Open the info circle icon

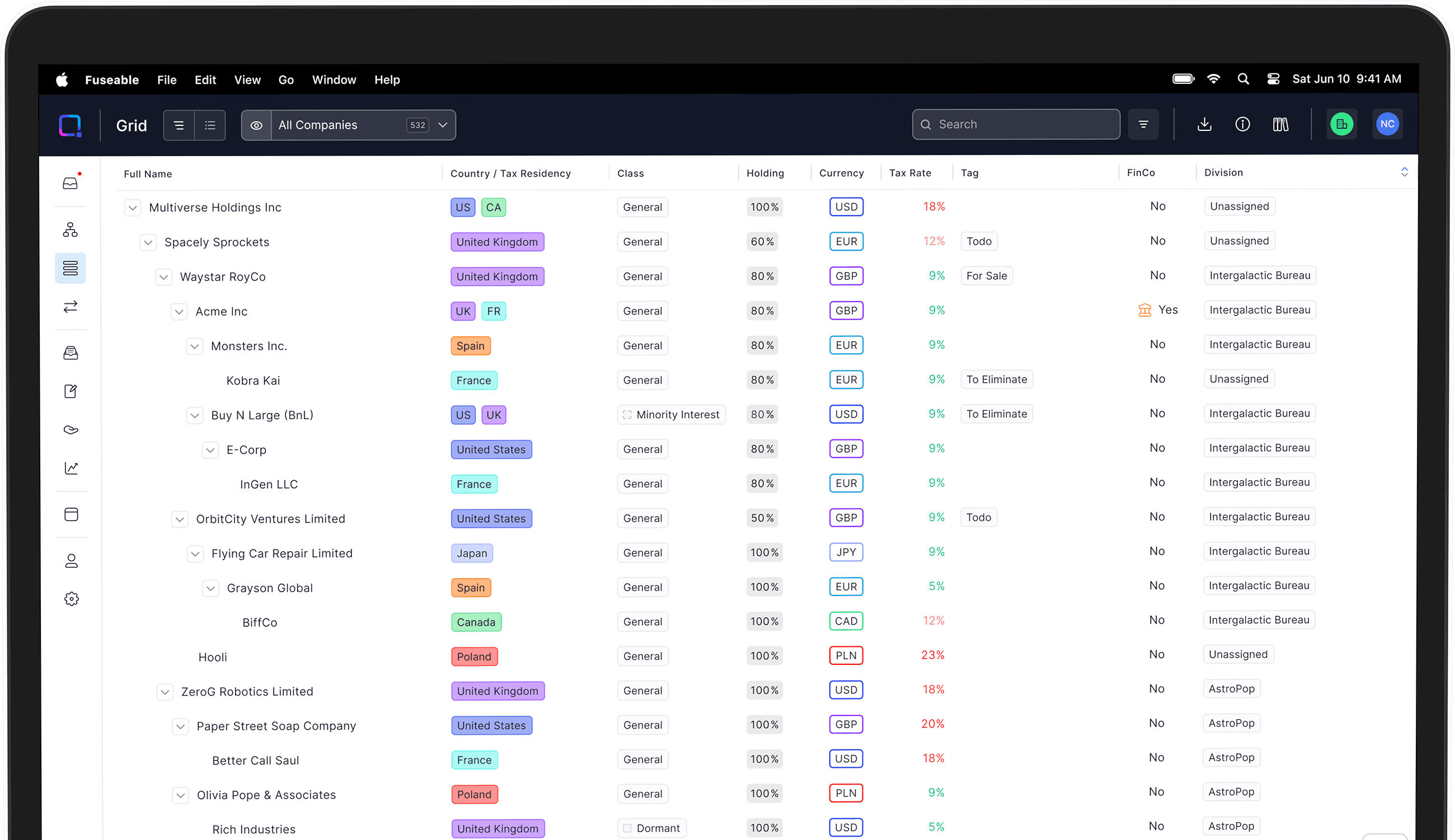point(1242,125)
